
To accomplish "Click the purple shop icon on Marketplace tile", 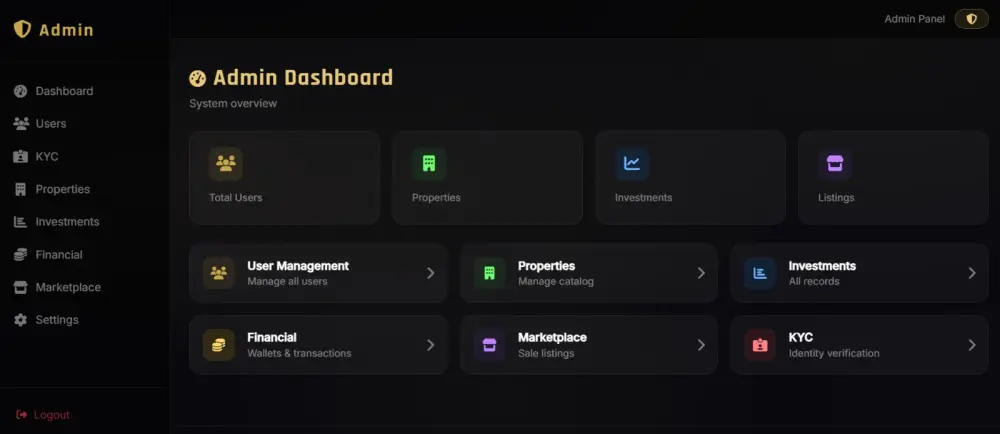I will pos(489,345).
